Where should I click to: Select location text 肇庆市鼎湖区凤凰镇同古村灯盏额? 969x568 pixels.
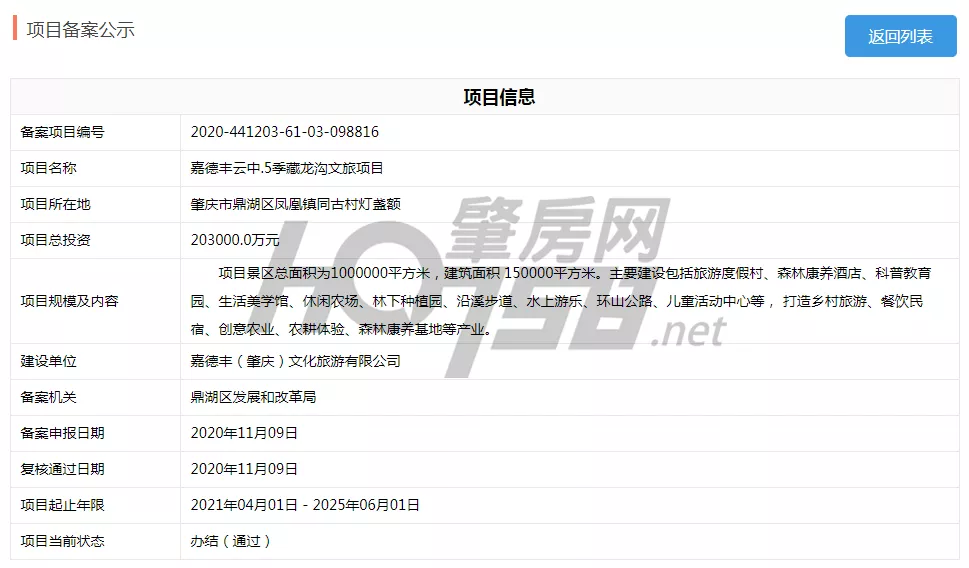tap(295, 204)
